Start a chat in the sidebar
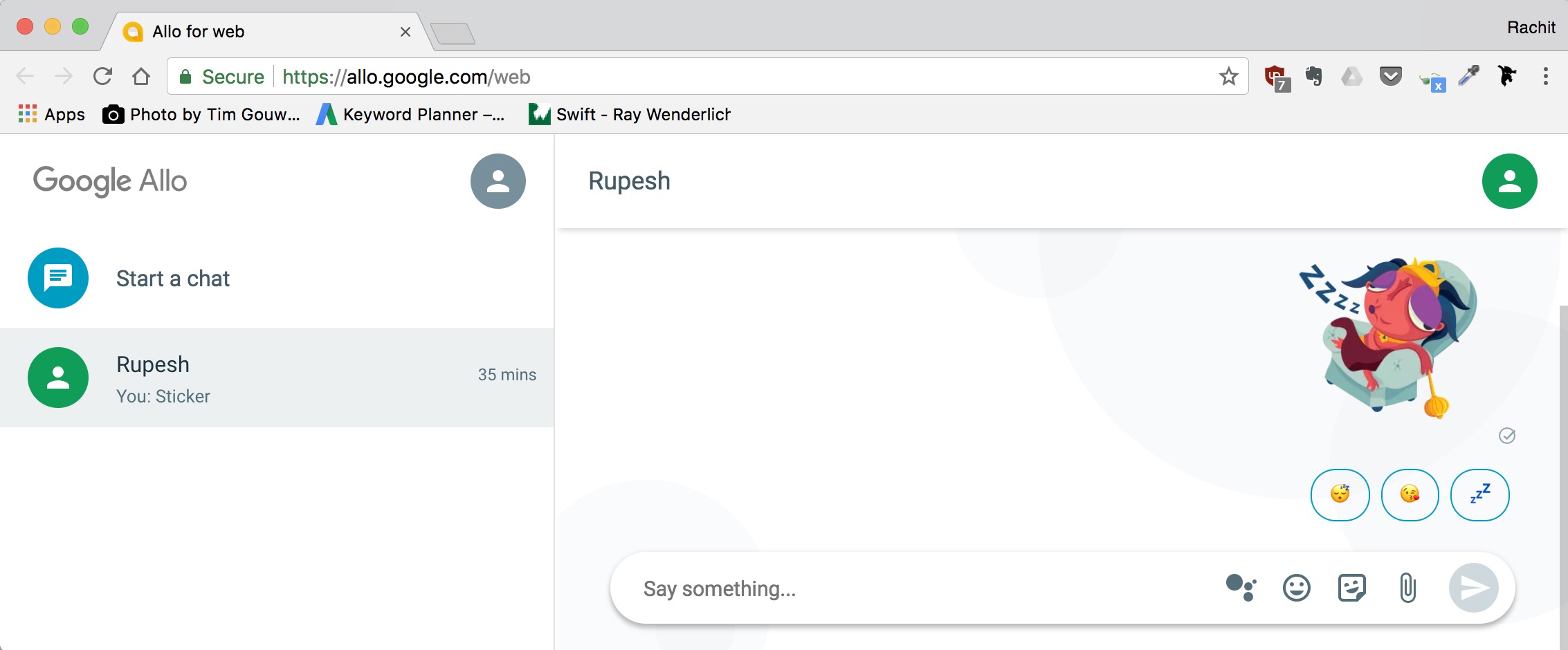1568x650 pixels. tap(172, 279)
